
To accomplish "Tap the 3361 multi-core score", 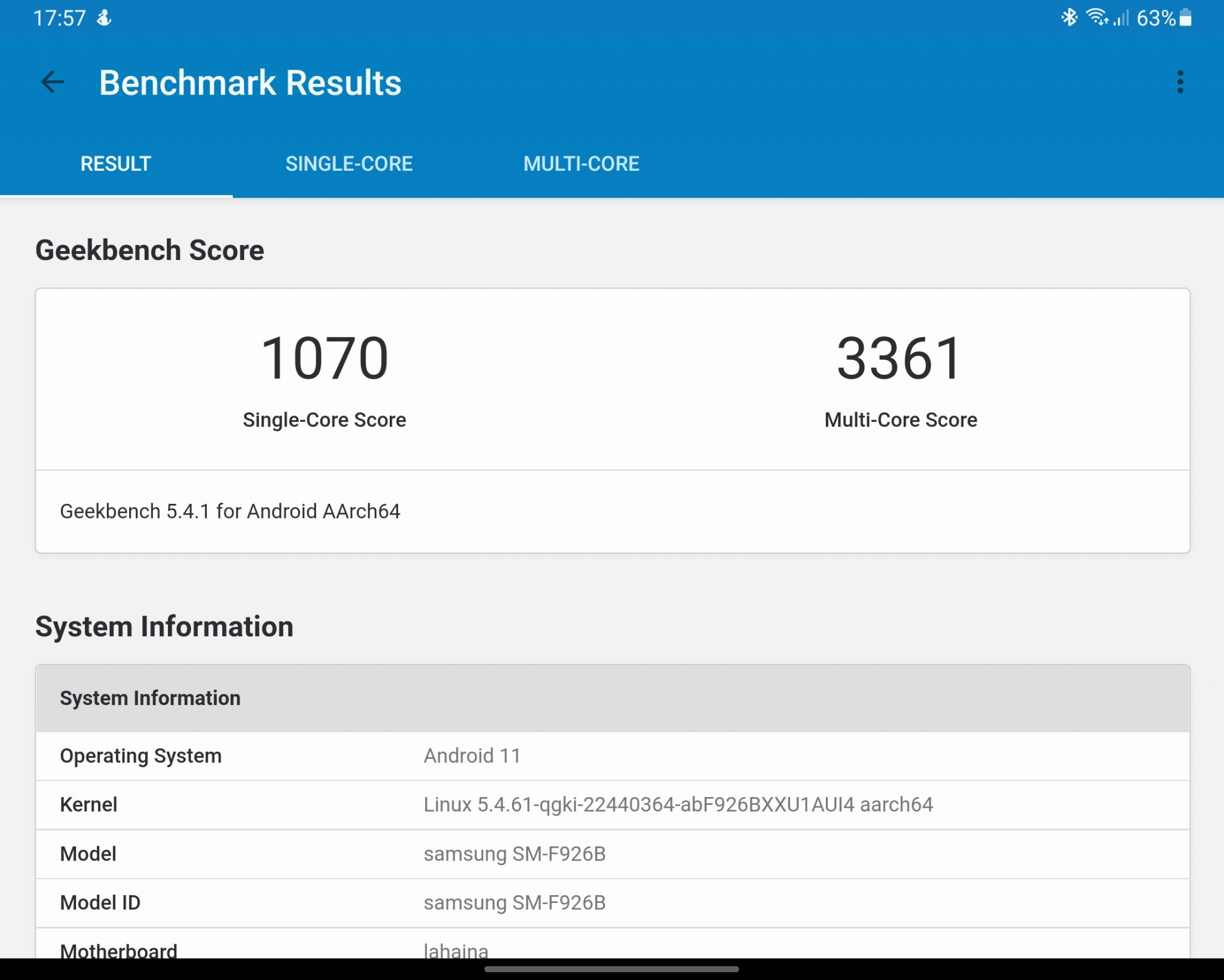I will (900, 358).
